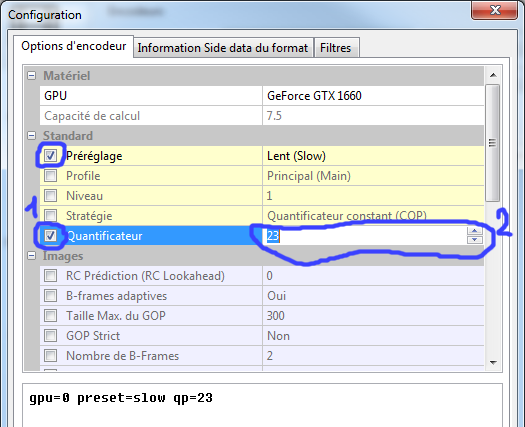Enable Taille Max. du GOP checkbox

51,315
